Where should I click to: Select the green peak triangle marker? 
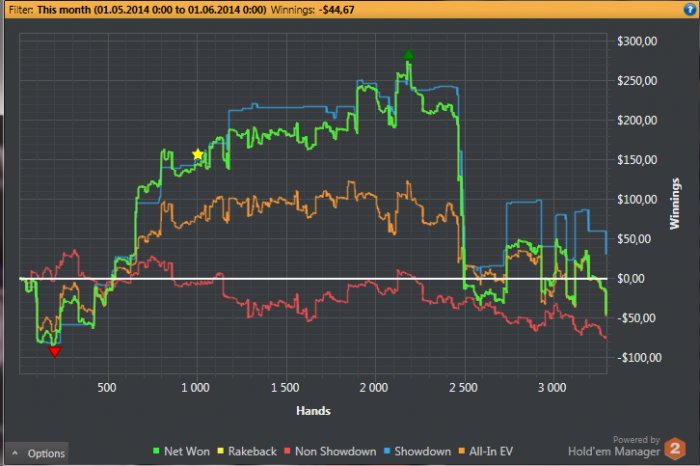(408, 54)
